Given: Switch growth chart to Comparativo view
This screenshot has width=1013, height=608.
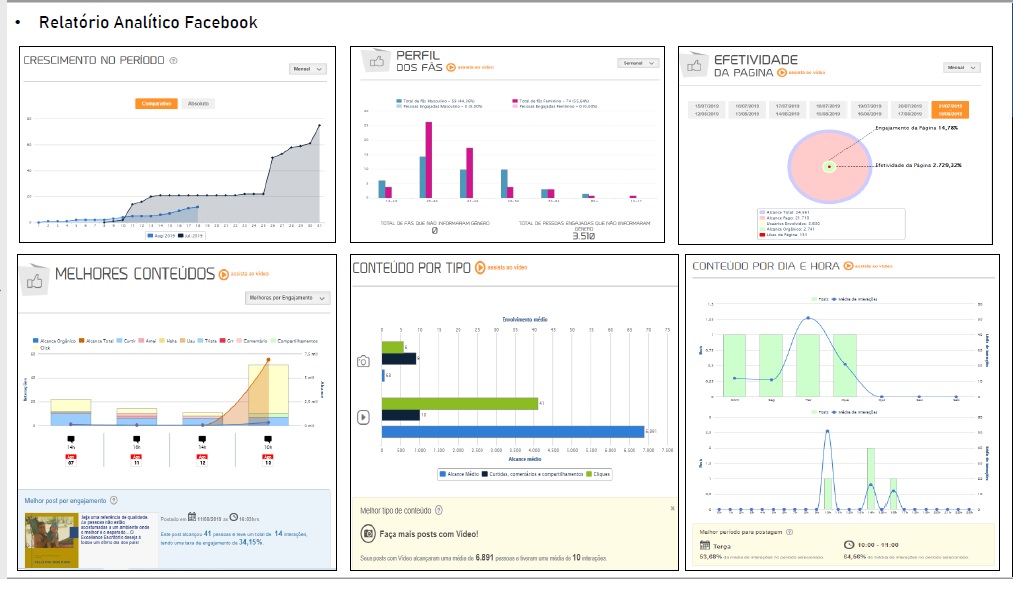Looking at the screenshot, I should click(x=157, y=103).
